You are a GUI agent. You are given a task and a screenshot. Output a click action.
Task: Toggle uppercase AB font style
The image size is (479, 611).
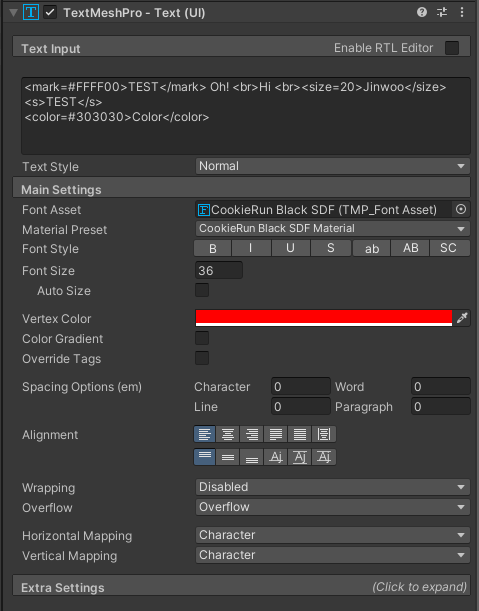pos(410,248)
